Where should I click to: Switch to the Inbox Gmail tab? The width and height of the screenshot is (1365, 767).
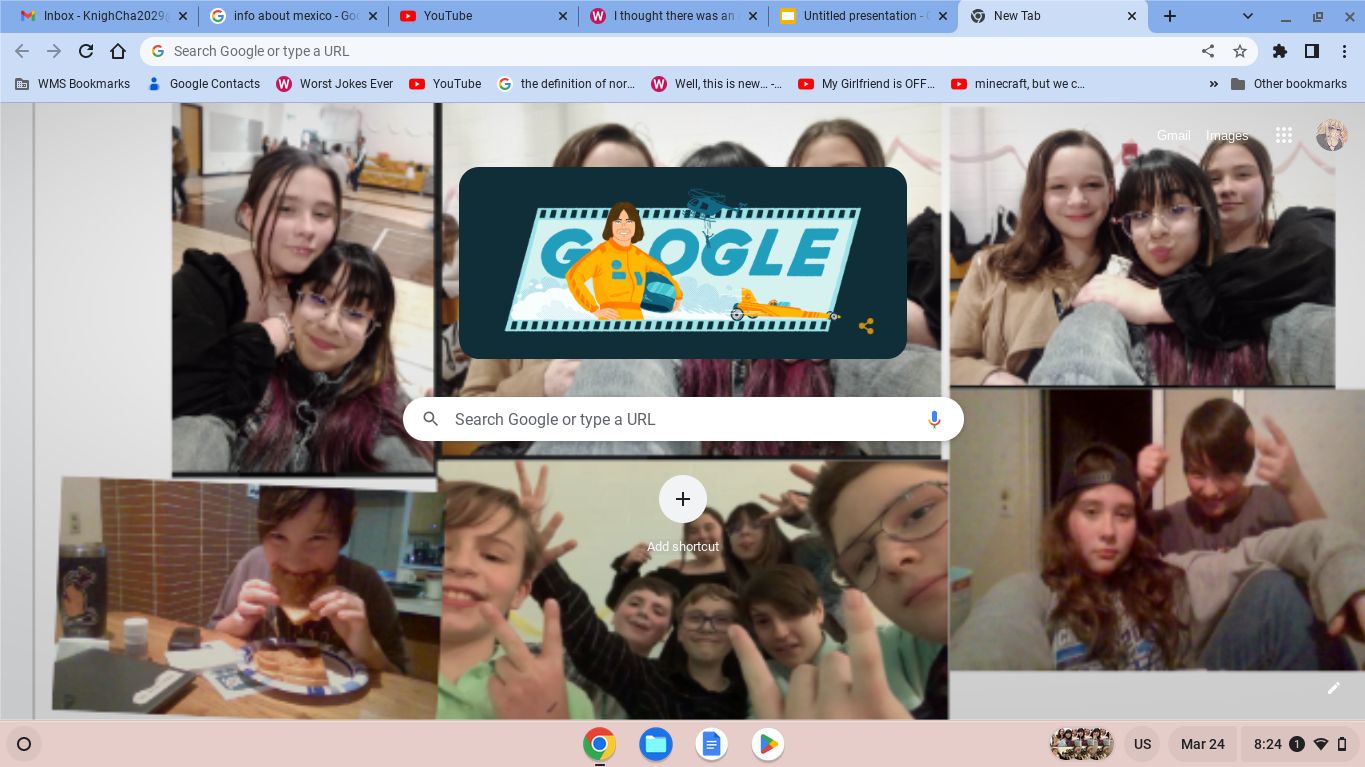pos(100,16)
